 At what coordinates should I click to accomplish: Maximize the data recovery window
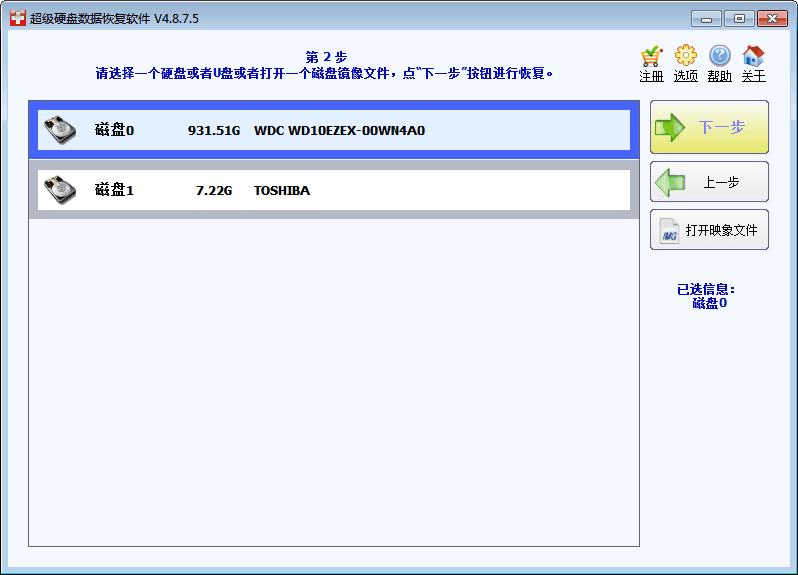click(x=739, y=19)
